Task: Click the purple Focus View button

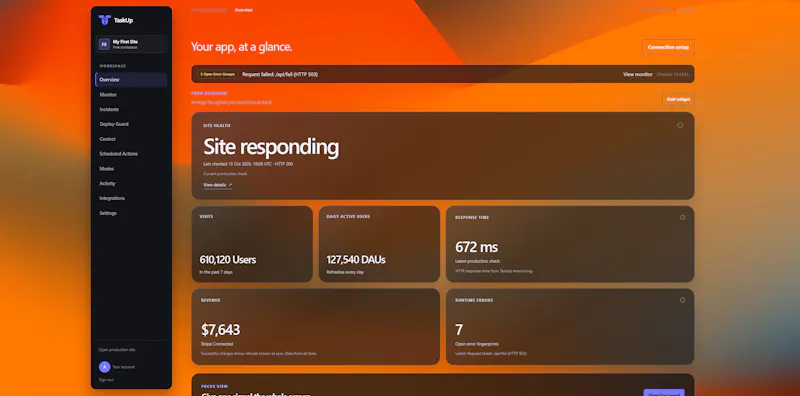Action: click(x=664, y=392)
